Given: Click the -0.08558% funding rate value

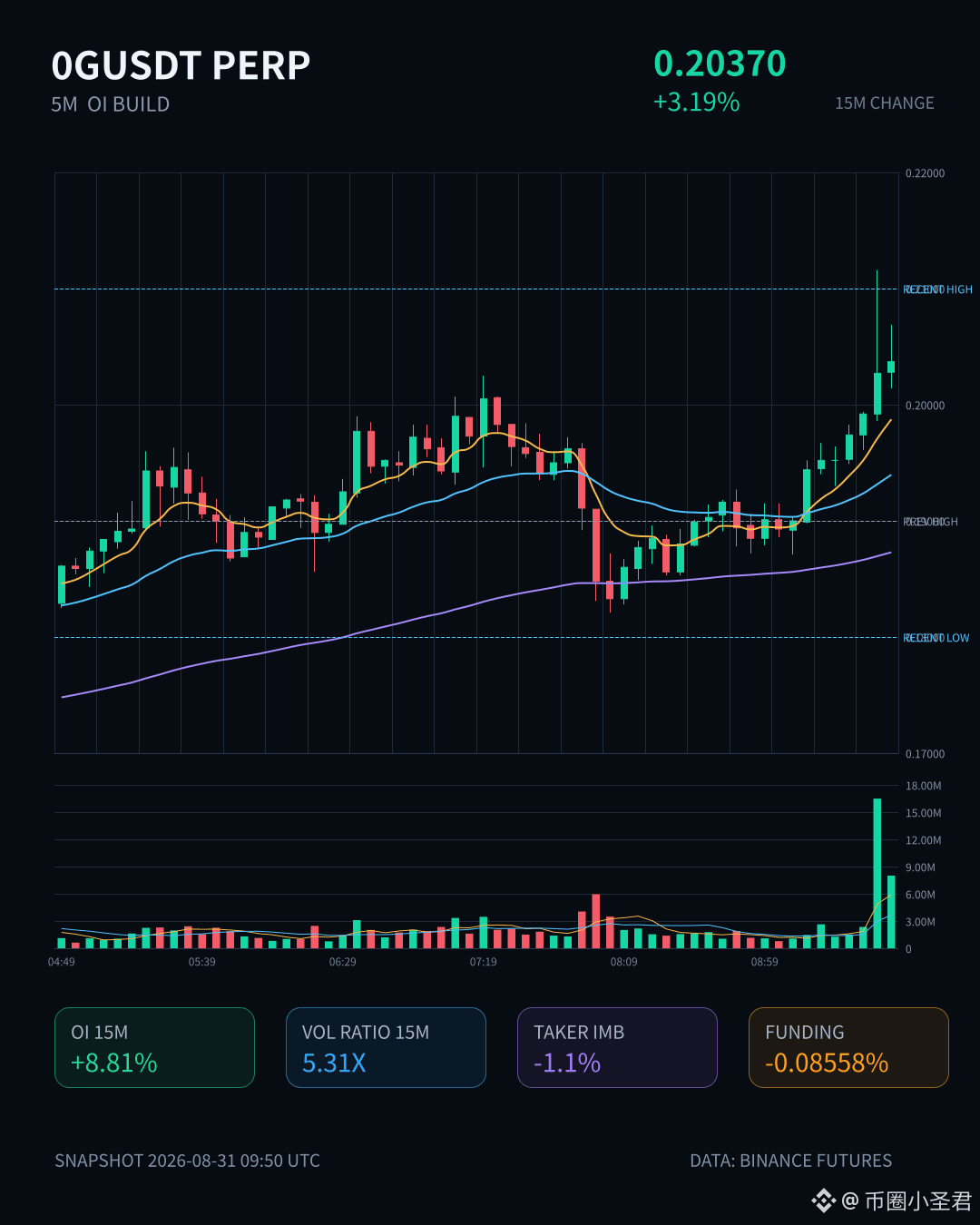Looking at the screenshot, I should [827, 1063].
